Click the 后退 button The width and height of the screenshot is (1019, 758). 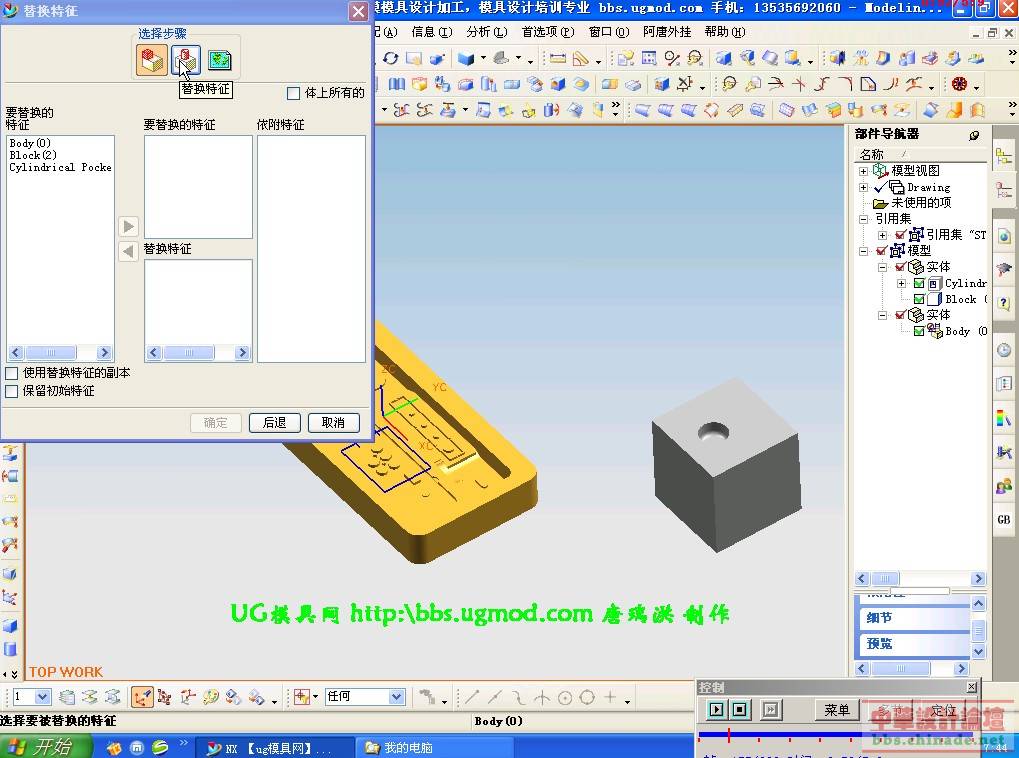click(x=274, y=423)
